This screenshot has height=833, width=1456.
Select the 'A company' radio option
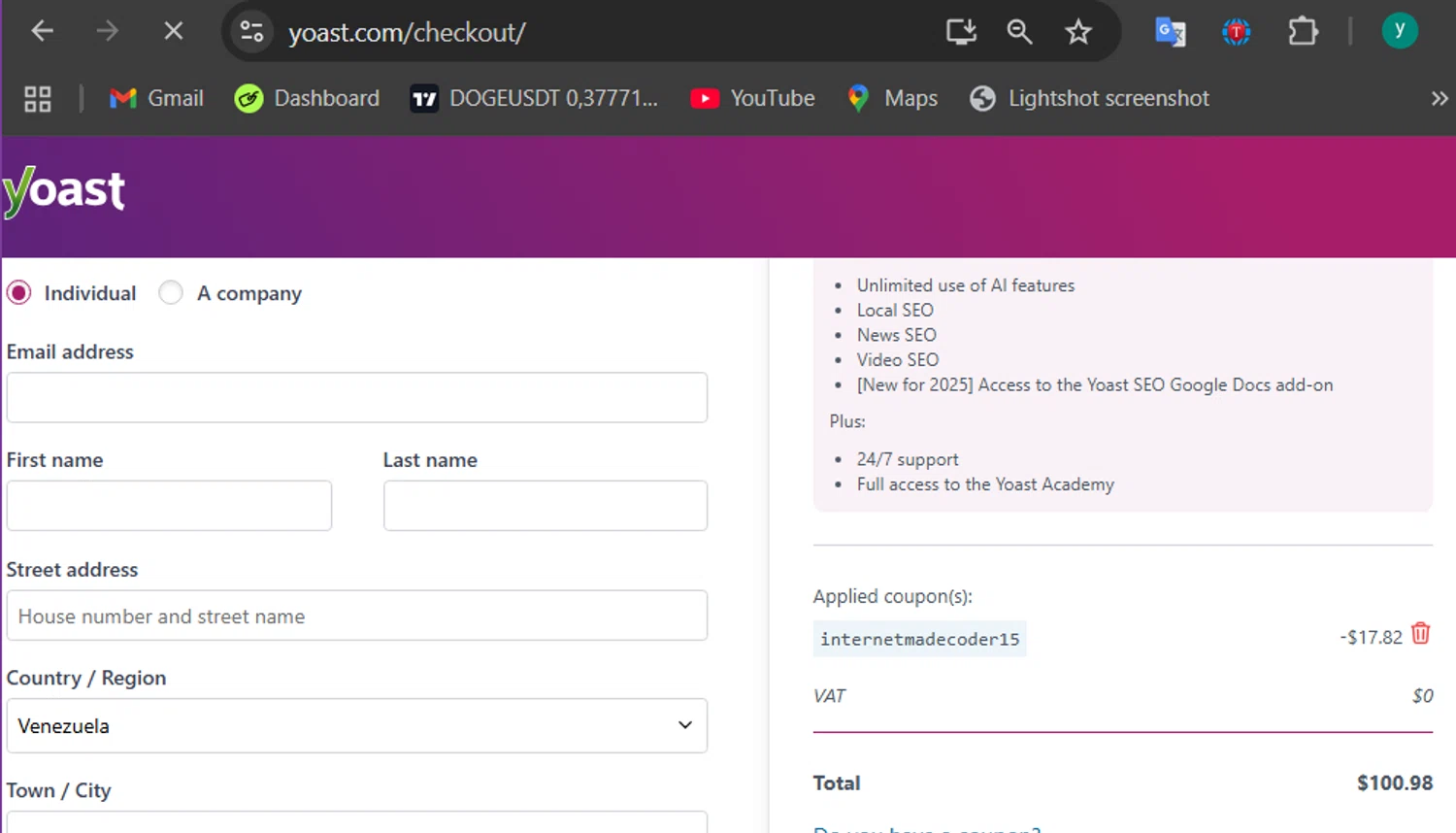[171, 292]
